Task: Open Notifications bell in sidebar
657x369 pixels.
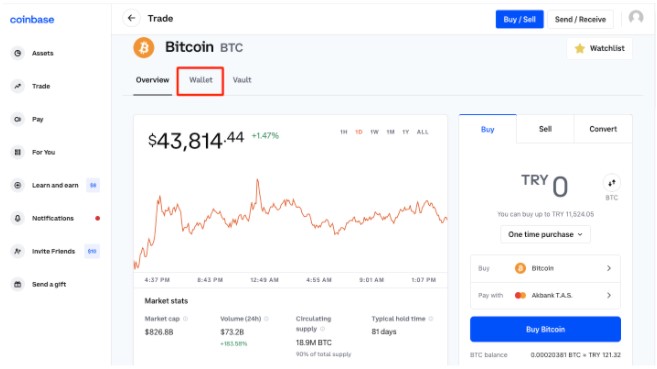Action: (x=18, y=218)
